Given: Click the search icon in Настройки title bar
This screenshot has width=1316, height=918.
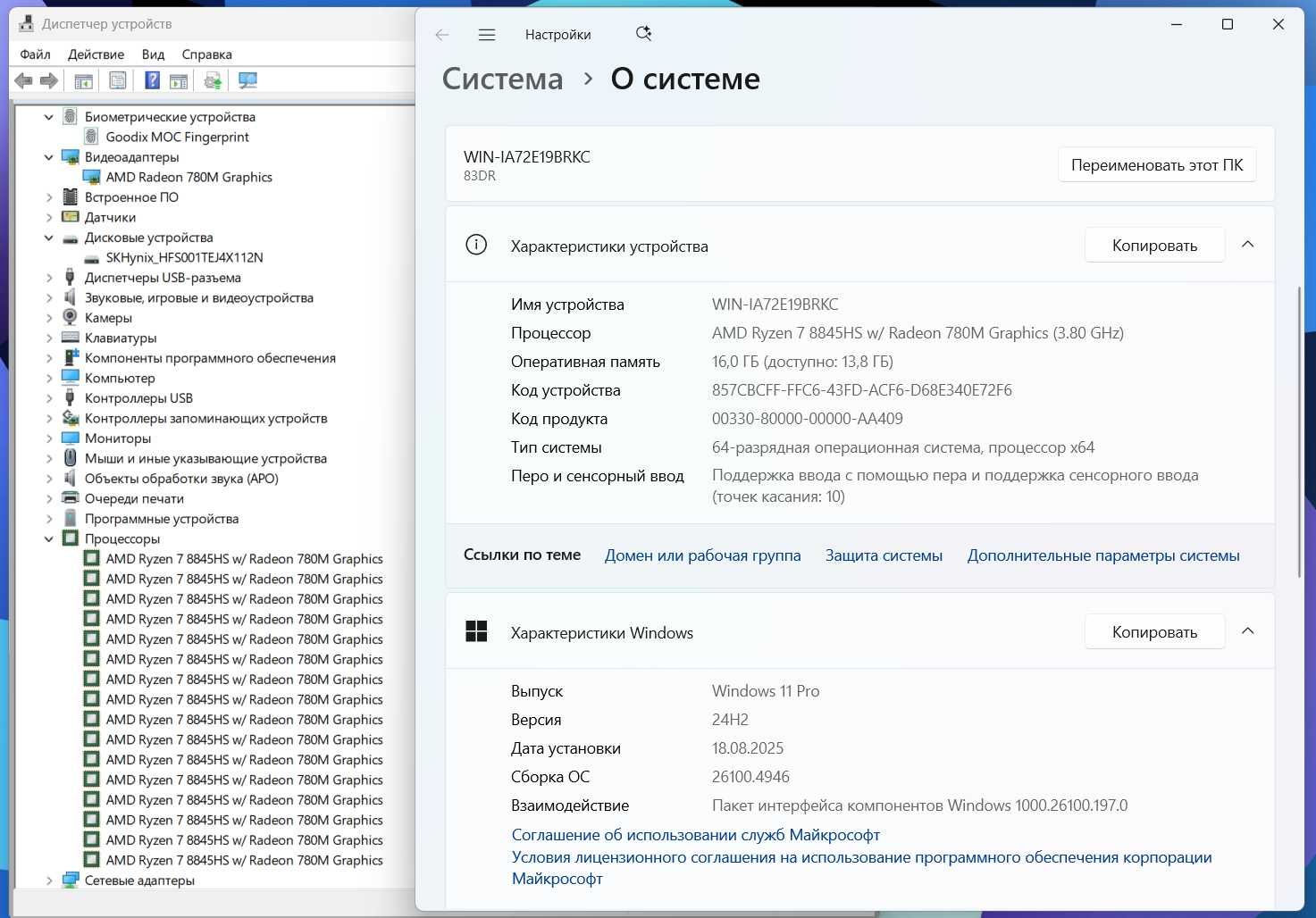Looking at the screenshot, I should pos(643,34).
